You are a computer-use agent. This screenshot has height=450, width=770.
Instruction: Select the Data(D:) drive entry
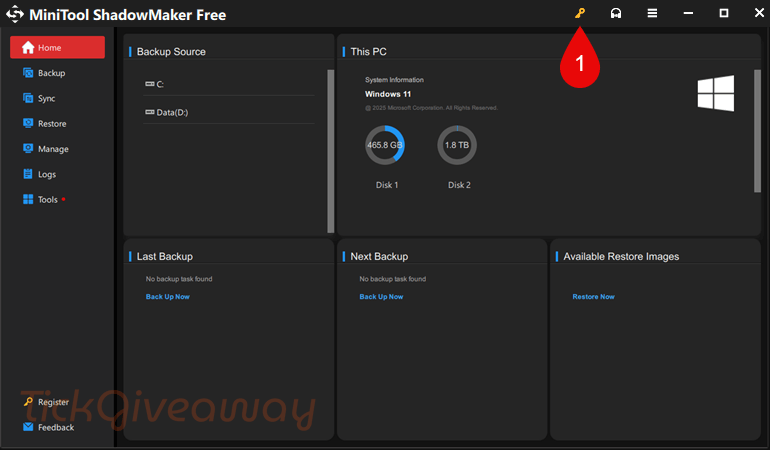pyautogui.click(x=229, y=112)
